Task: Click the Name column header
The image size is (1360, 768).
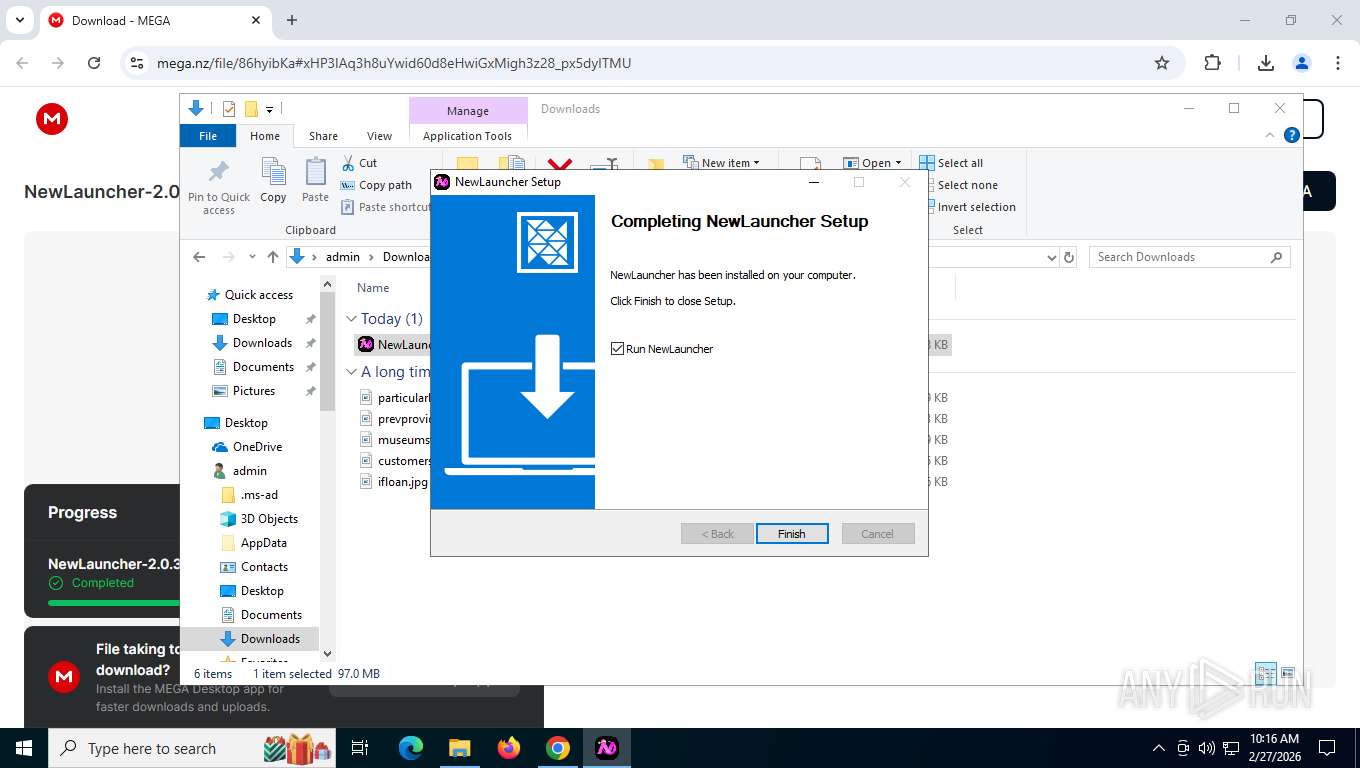Action: [373, 288]
